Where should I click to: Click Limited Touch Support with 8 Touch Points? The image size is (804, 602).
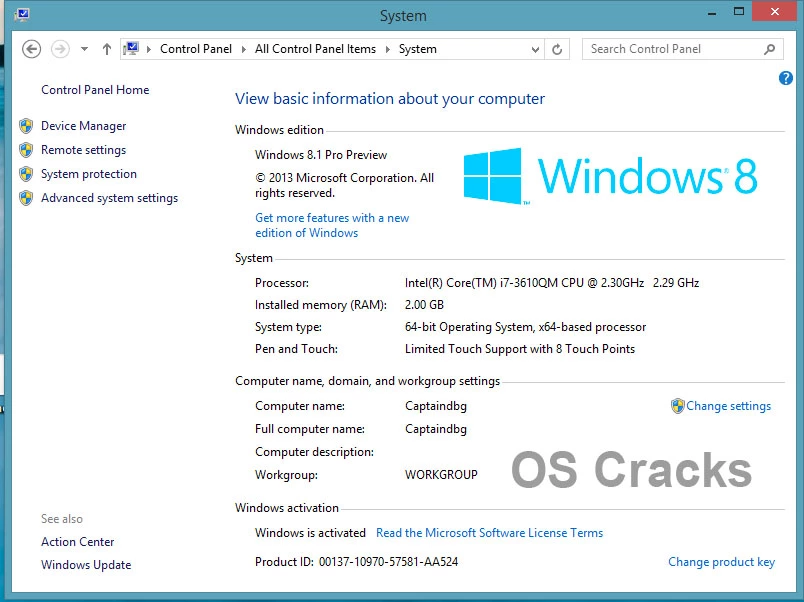point(520,349)
